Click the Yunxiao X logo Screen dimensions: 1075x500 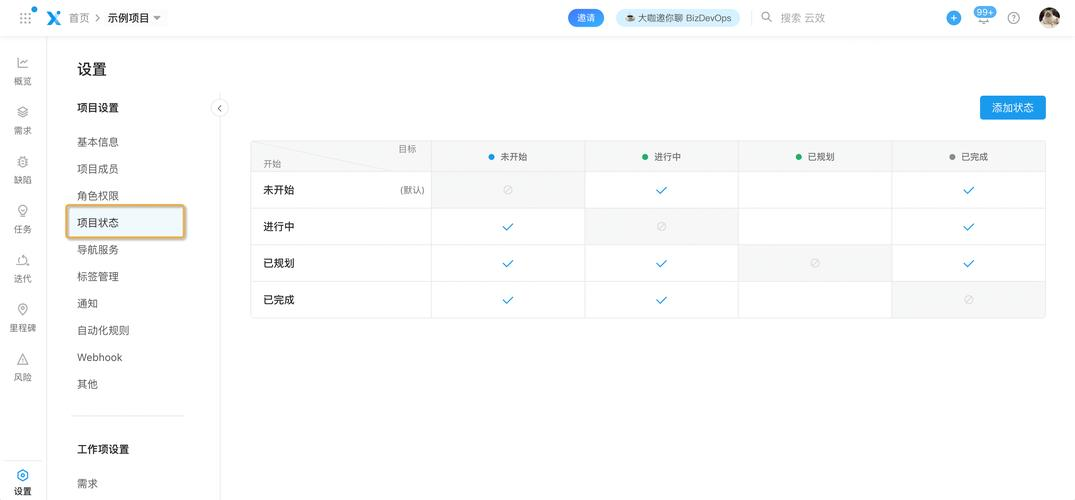pos(53,18)
